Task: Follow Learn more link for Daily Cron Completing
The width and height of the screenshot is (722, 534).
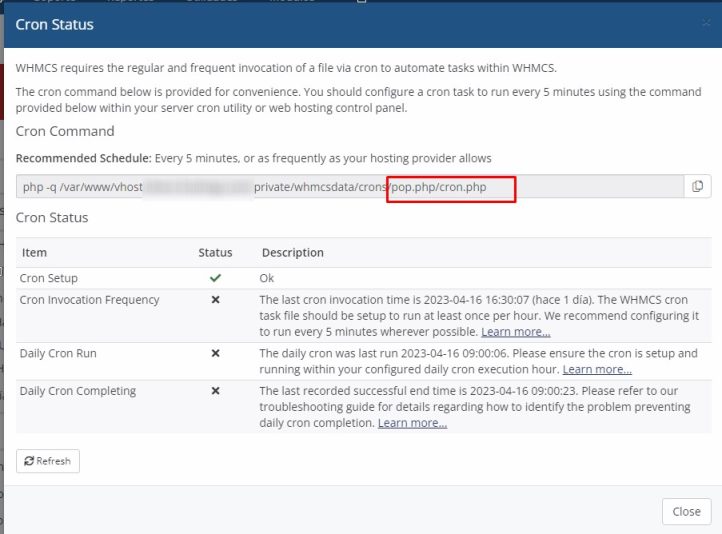Action: [412, 423]
